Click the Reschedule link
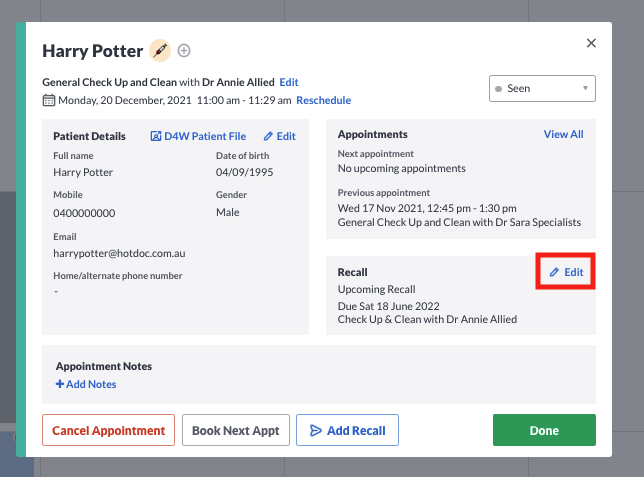This screenshot has width=644, height=477. [x=324, y=100]
